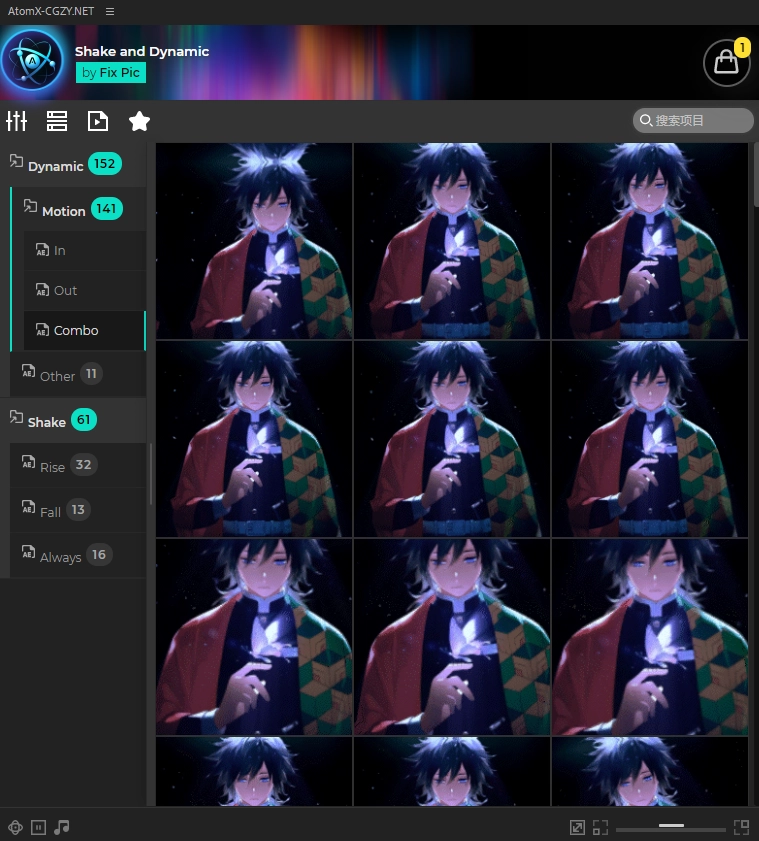The height and width of the screenshot is (841, 759).
Task: Toggle the pause preview icon
Action: (39, 827)
